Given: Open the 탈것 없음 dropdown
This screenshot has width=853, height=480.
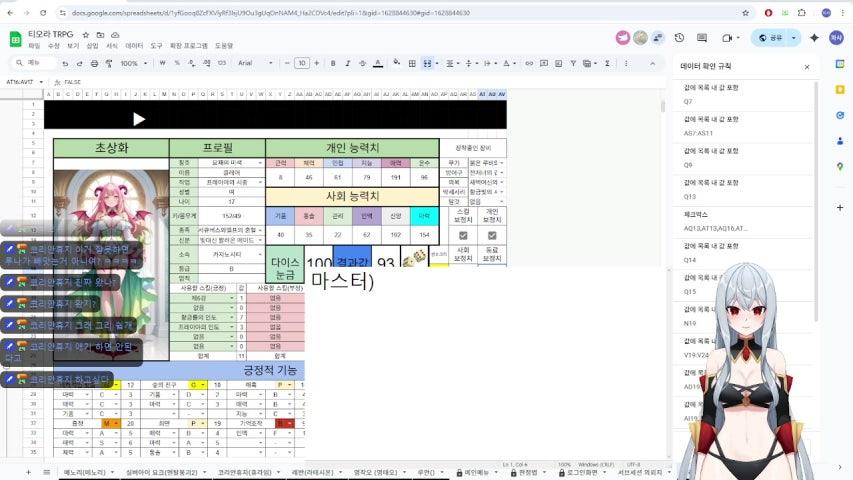Looking at the screenshot, I should click(x=502, y=201).
